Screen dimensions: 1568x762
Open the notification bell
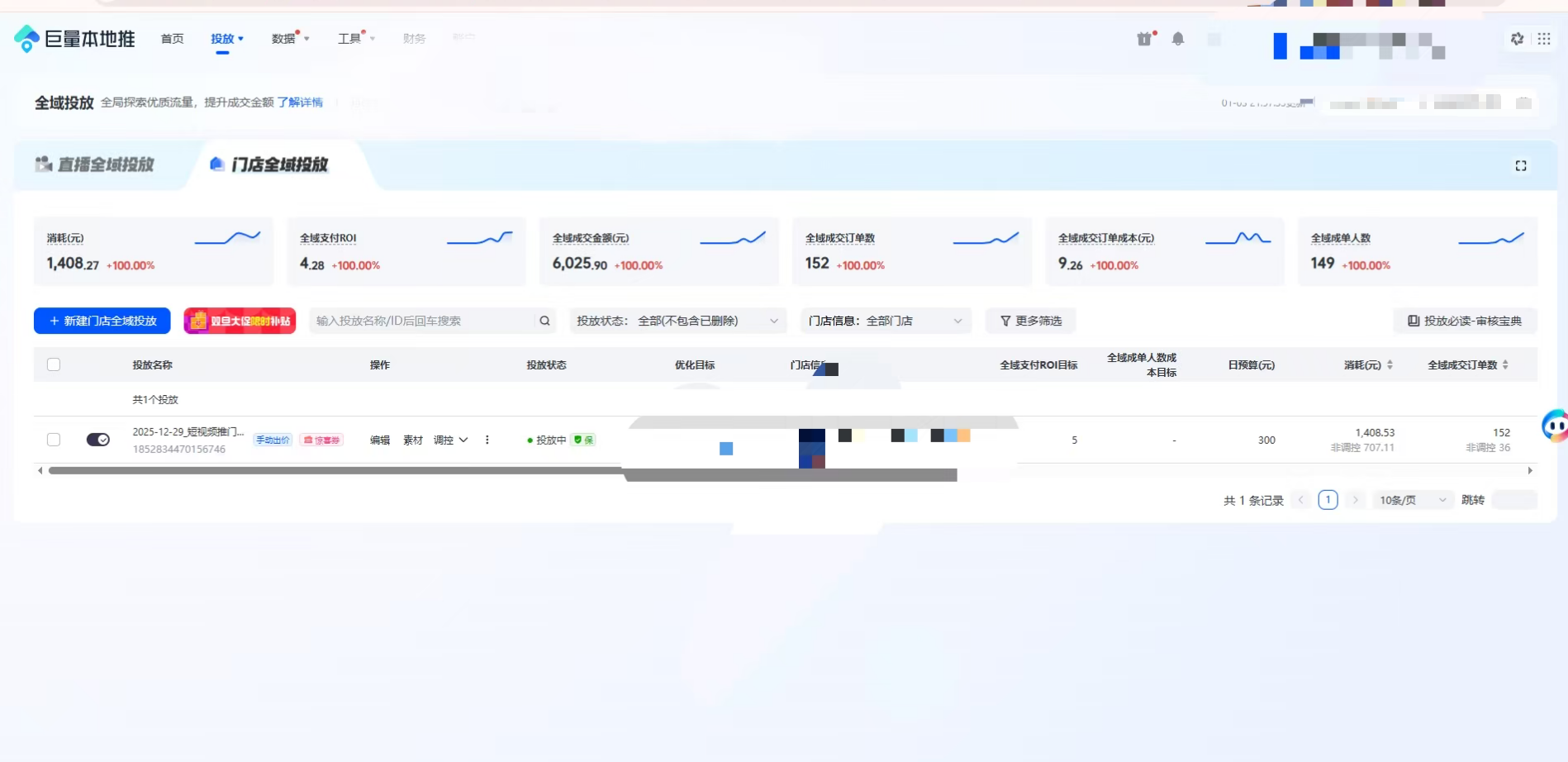(1178, 39)
